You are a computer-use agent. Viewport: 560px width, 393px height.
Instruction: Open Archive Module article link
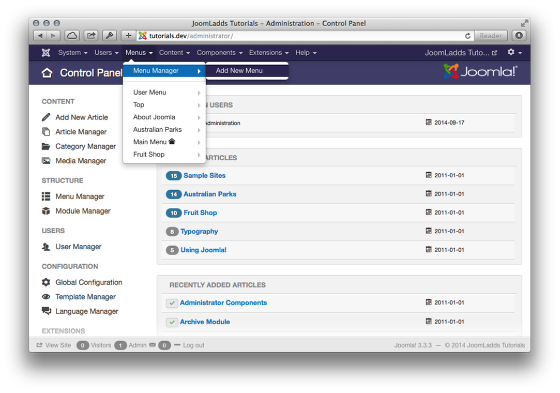tap(205, 322)
